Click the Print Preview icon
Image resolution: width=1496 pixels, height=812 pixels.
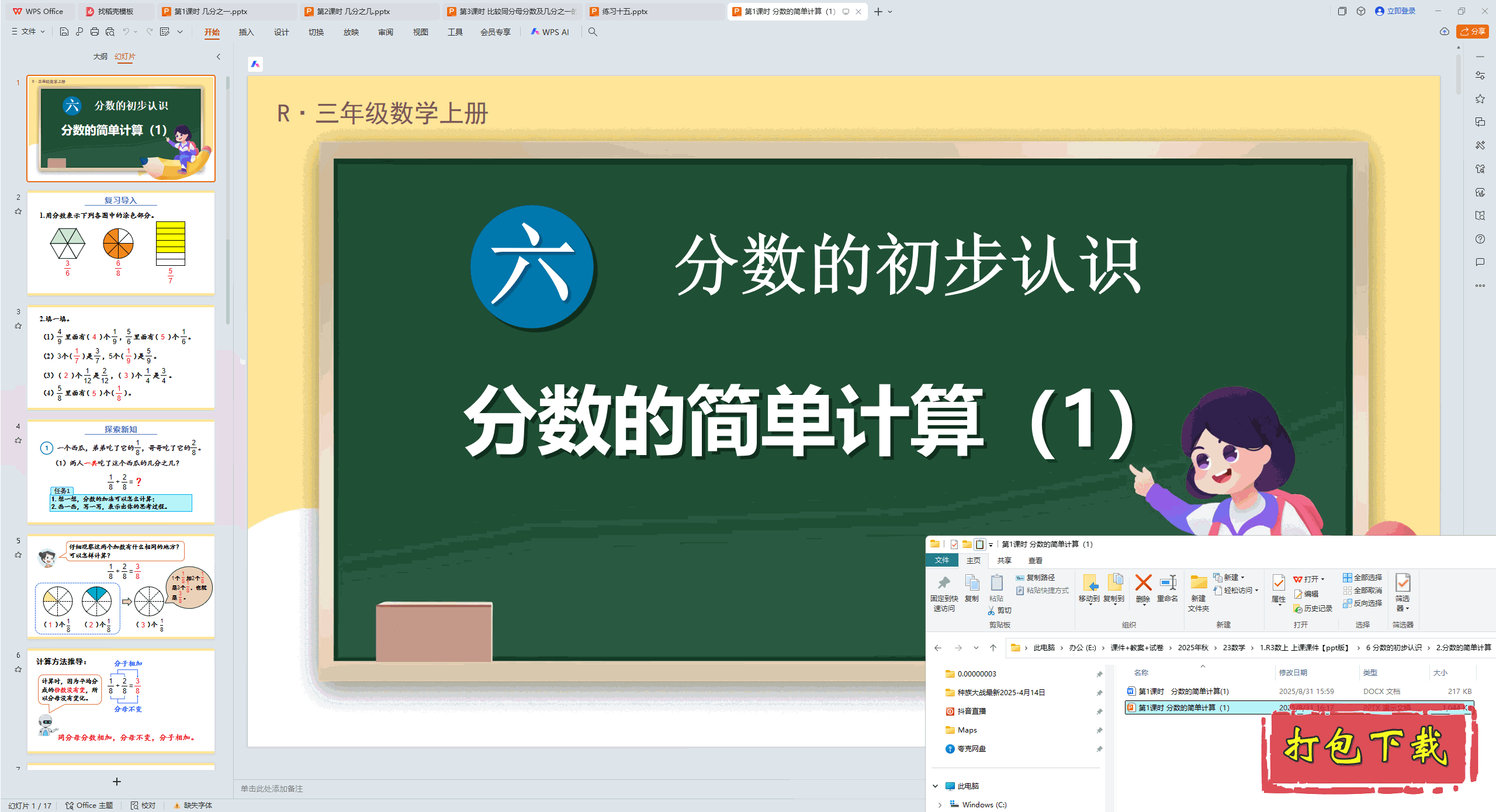(x=110, y=32)
